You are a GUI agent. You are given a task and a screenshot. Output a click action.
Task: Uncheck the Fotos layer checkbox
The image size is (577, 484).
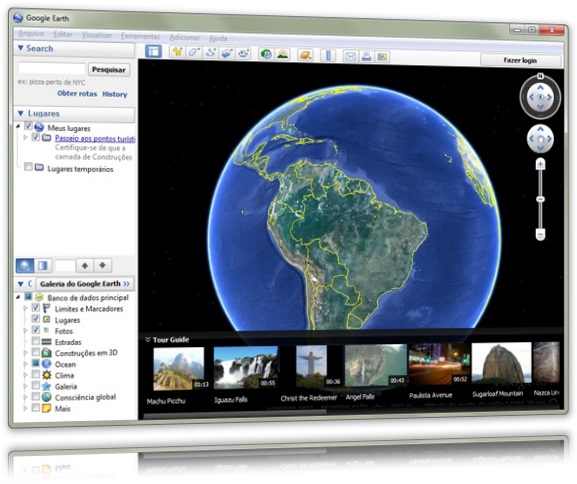(x=36, y=329)
